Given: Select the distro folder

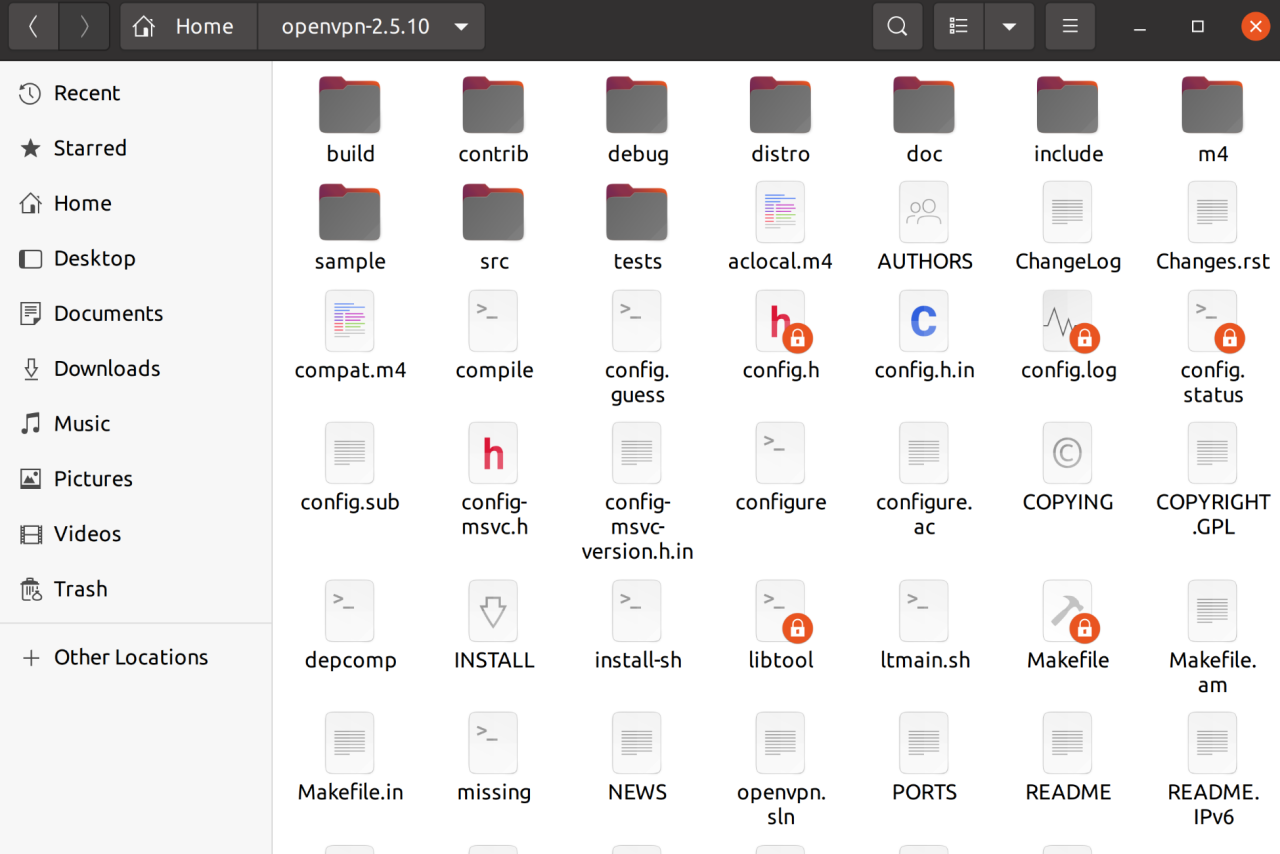Looking at the screenshot, I should tap(781, 120).
